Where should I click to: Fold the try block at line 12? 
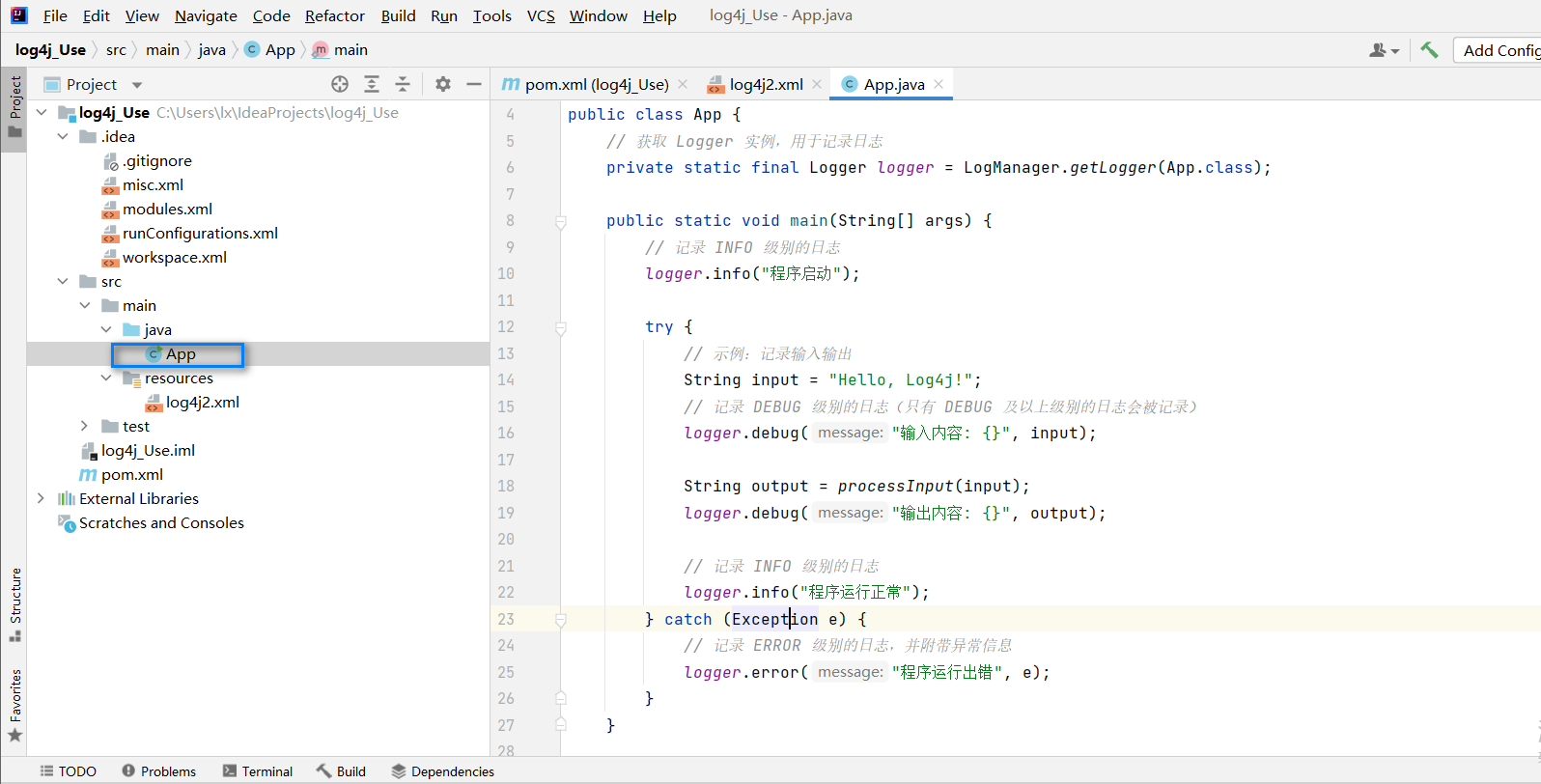[x=561, y=328]
